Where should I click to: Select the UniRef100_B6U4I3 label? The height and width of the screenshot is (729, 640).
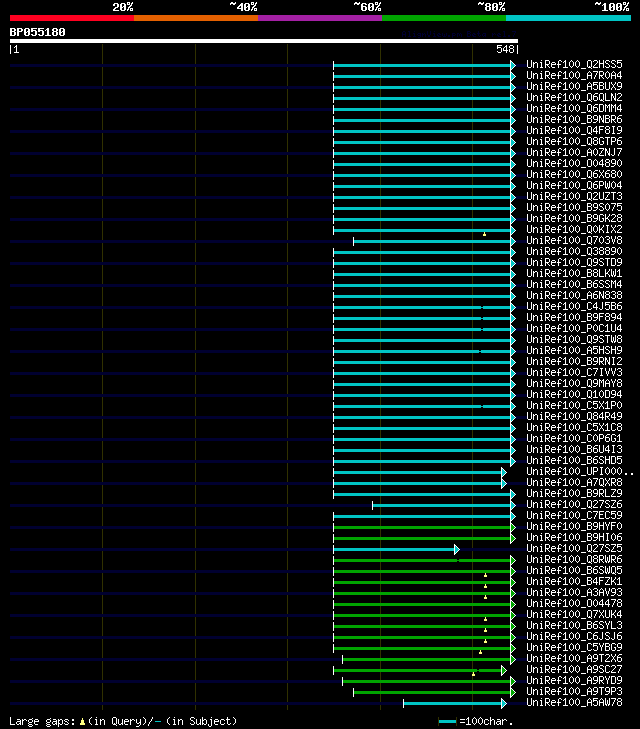pos(574,450)
